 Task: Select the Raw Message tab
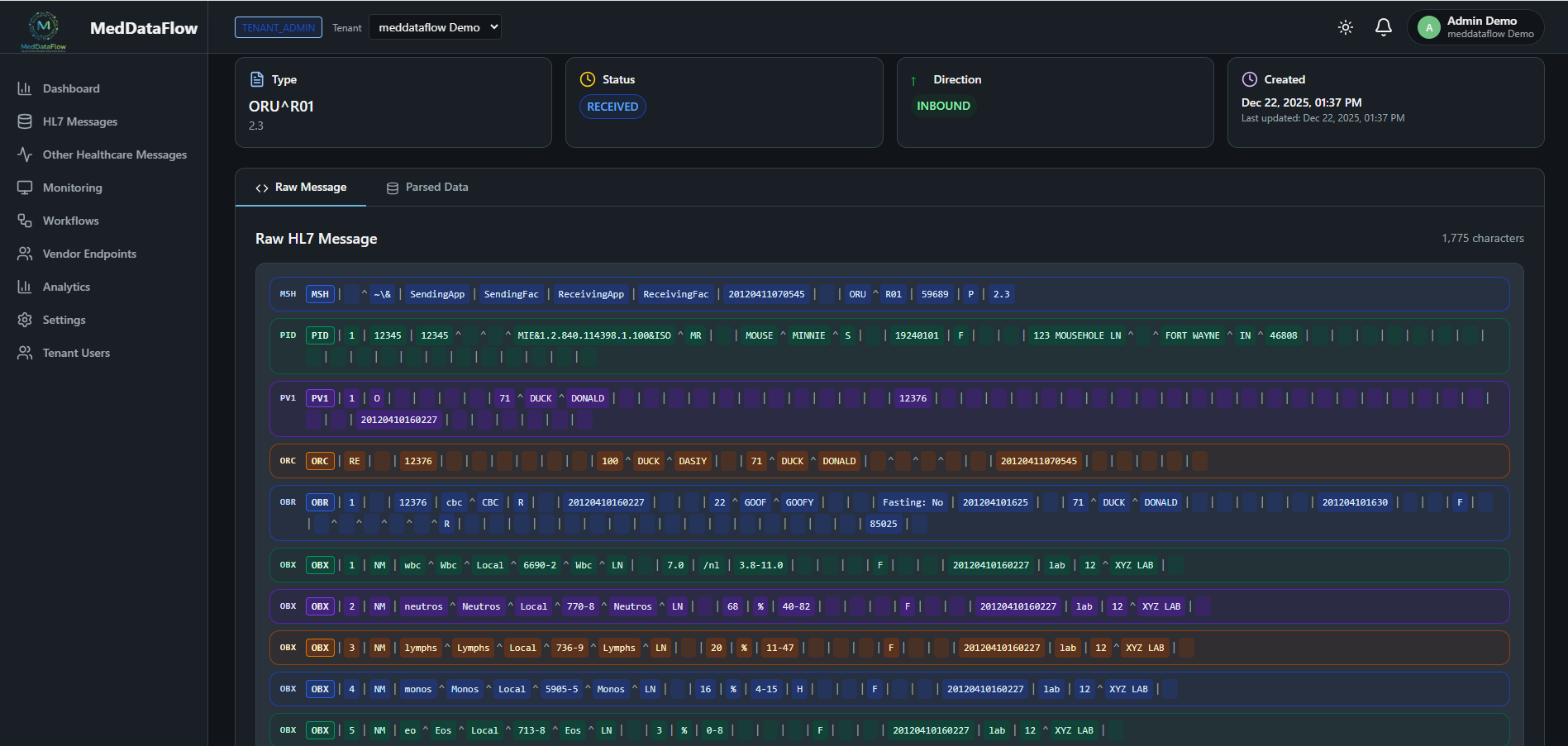[311, 187]
